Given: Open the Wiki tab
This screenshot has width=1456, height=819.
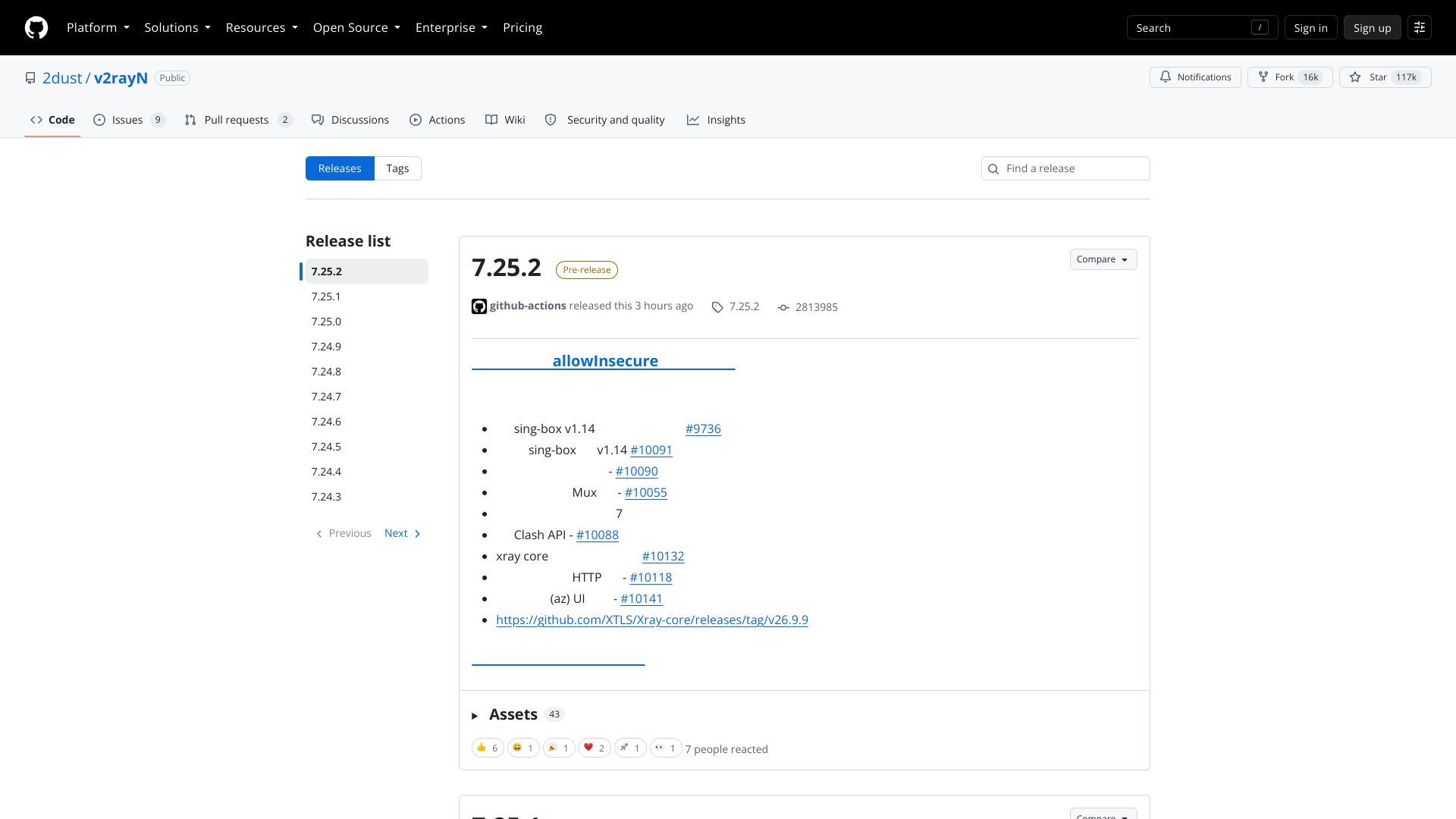Looking at the screenshot, I should [505, 120].
